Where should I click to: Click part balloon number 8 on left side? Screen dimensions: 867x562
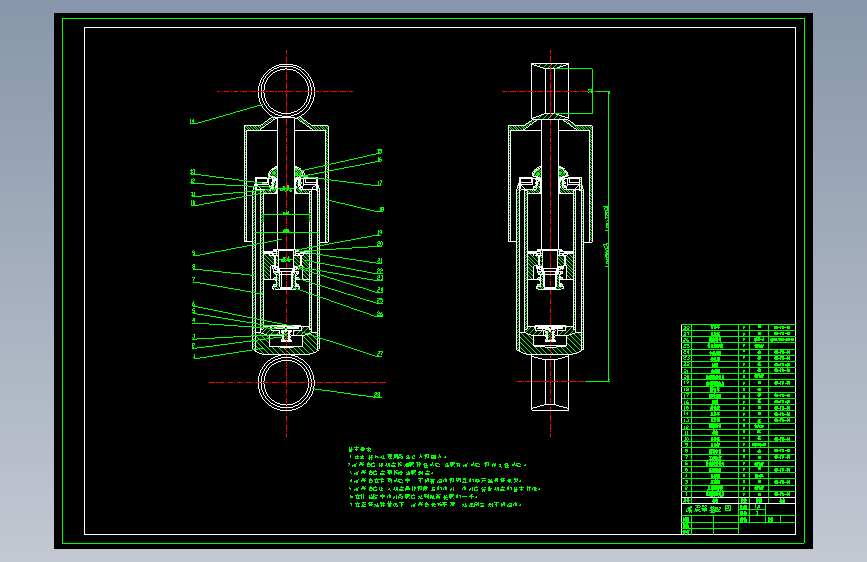pos(194,267)
